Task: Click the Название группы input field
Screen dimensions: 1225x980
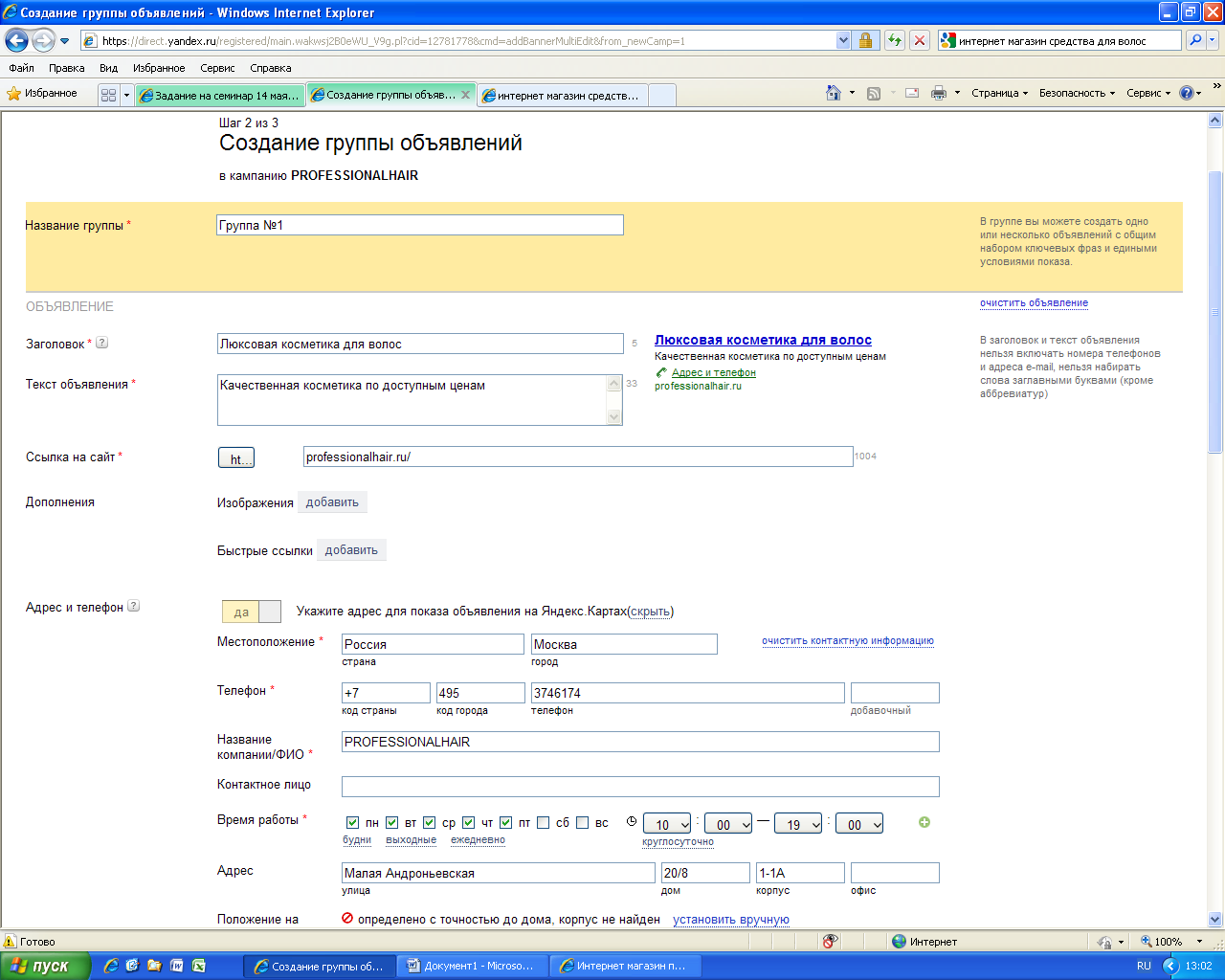Action: (420, 225)
